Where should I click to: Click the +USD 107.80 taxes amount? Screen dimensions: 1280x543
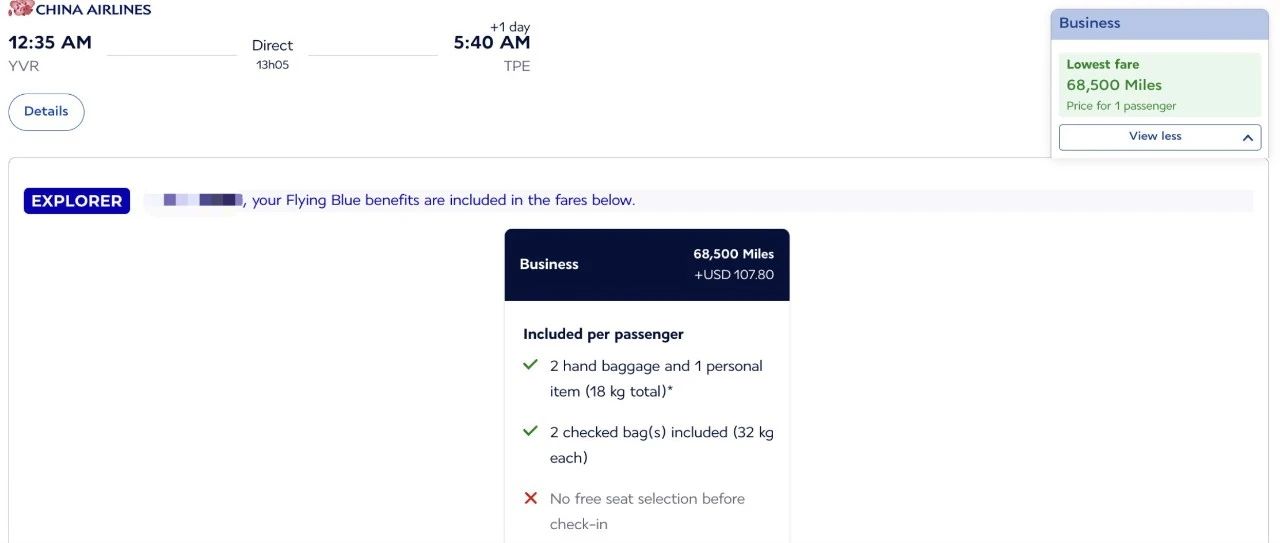[733, 275]
